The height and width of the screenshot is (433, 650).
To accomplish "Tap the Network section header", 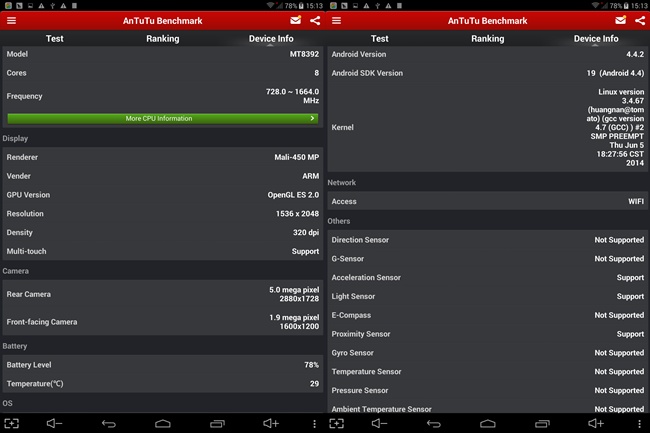I will tap(342, 183).
